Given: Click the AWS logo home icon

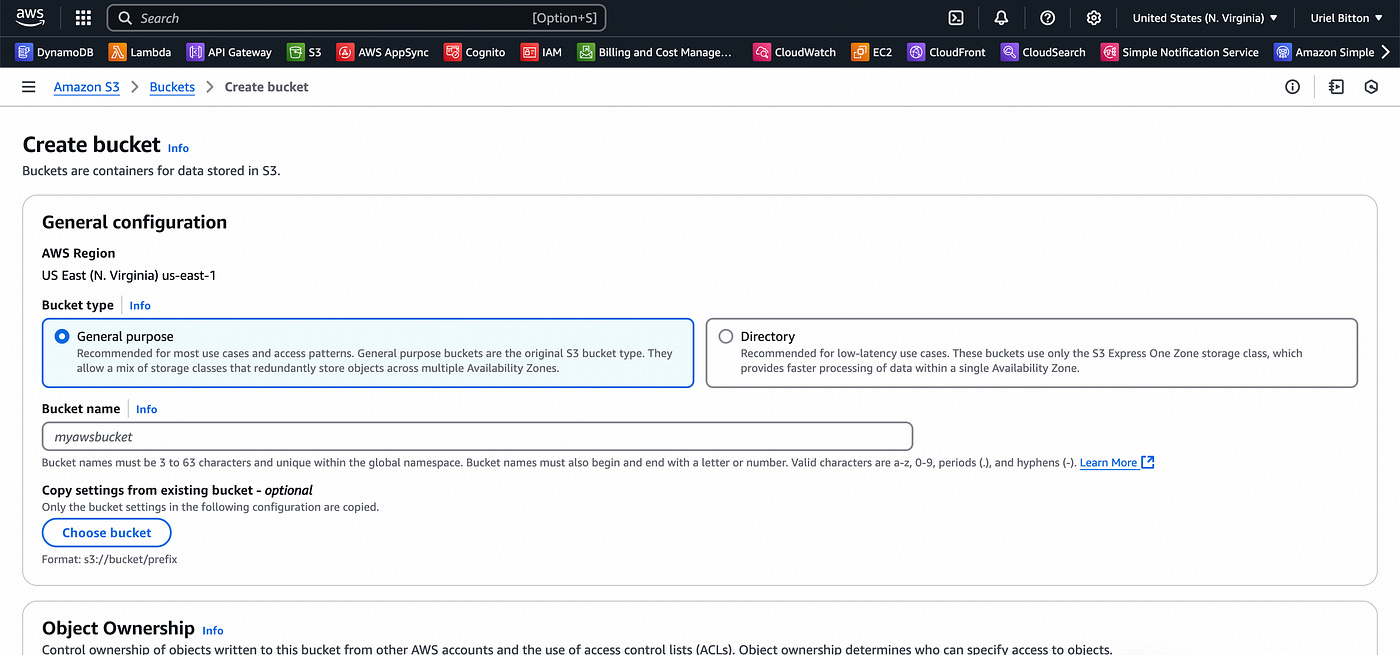Looking at the screenshot, I should pos(30,17).
